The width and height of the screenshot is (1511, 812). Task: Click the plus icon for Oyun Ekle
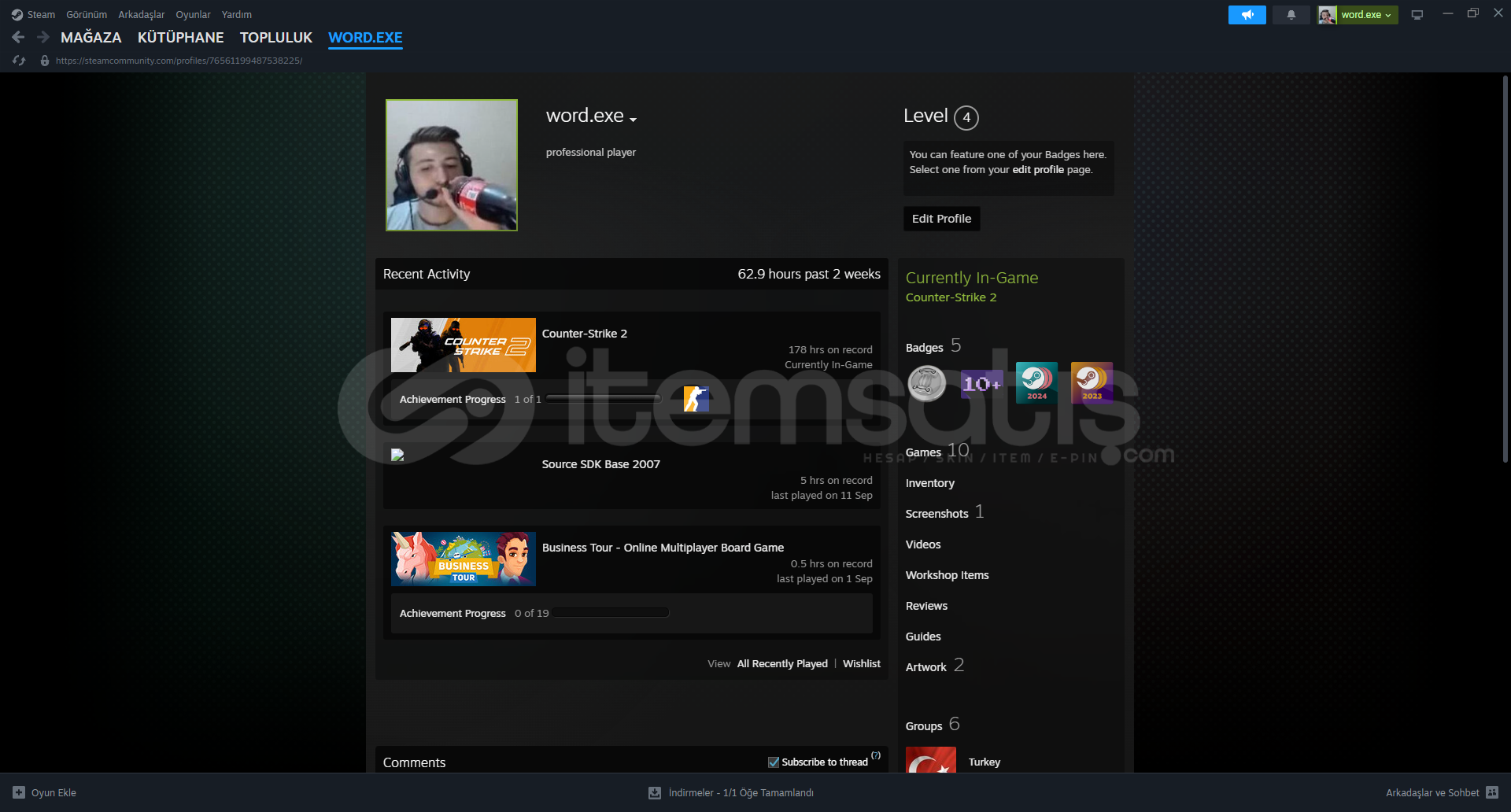[19, 792]
